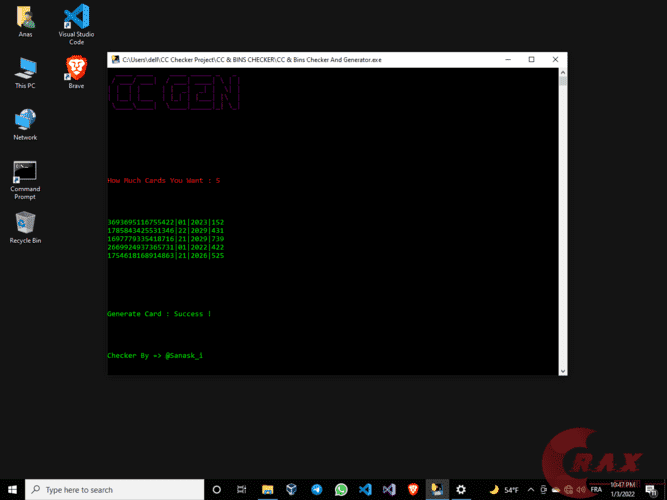Open the network status tray icon

(x=568, y=490)
